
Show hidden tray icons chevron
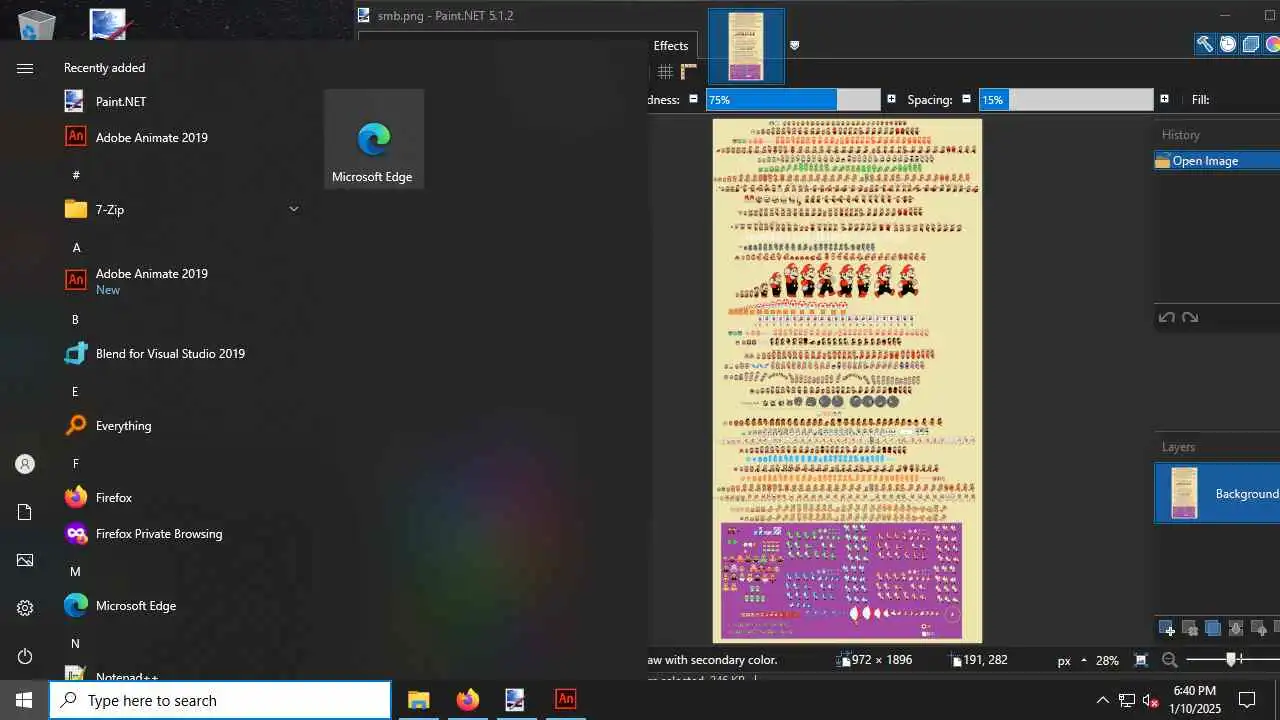pyautogui.click(x=1102, y=700)
